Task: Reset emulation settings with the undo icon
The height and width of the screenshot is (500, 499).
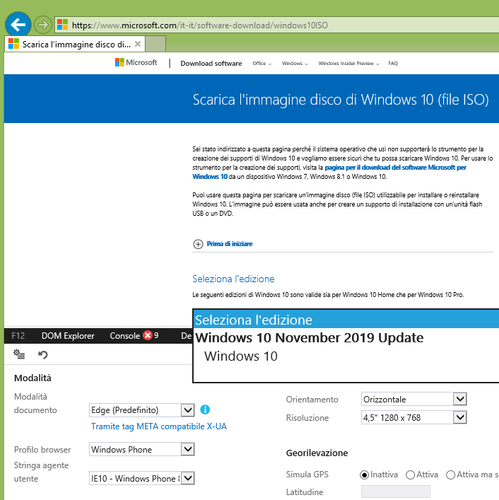Action: pos(43,355)
